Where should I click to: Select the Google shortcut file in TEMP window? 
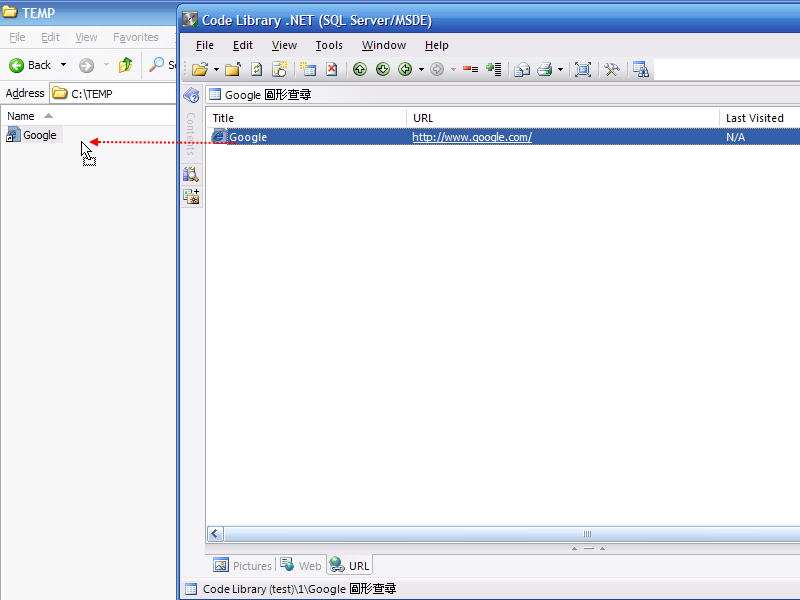pyautogui.click(x=32, y=135)
